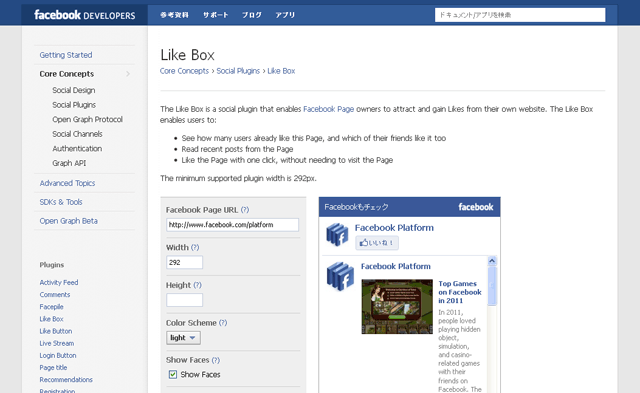Open Social Channels sidebar item

click(x=77, y=134)
